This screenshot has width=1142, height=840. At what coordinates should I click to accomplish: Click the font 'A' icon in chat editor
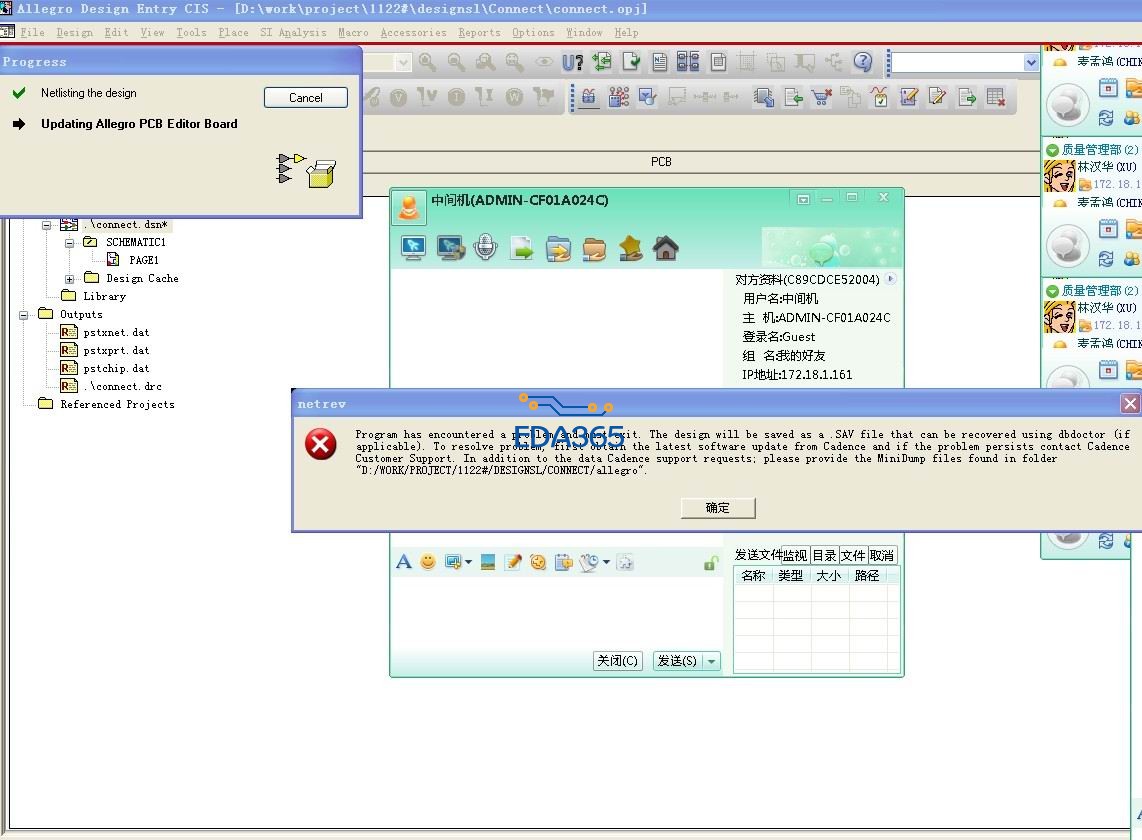click(403, 562)
